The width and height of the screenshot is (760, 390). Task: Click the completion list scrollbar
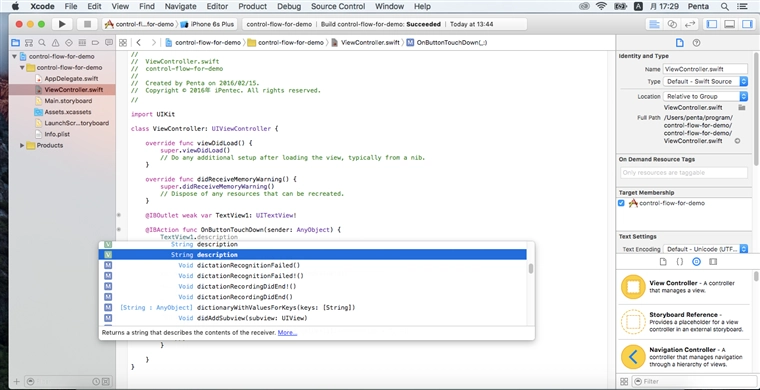pyautogui.click(x=531, y=268)
